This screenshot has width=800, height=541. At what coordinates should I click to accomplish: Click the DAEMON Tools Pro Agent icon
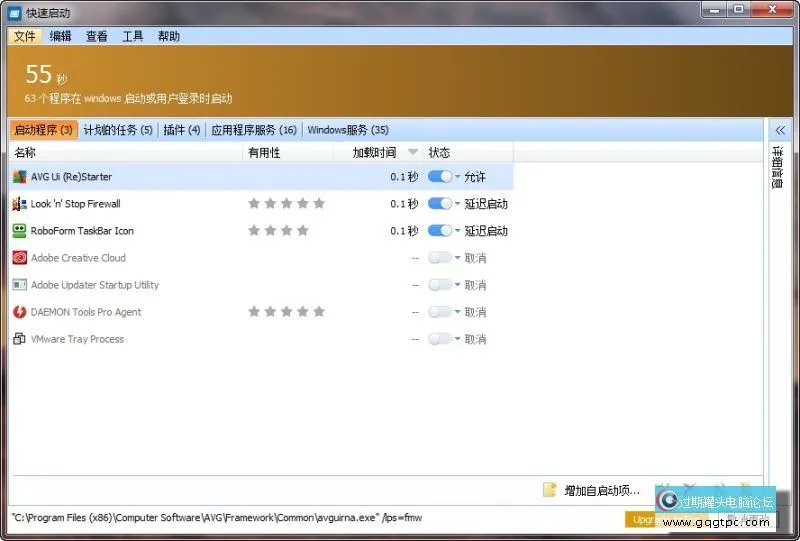(x=19, y=312)
